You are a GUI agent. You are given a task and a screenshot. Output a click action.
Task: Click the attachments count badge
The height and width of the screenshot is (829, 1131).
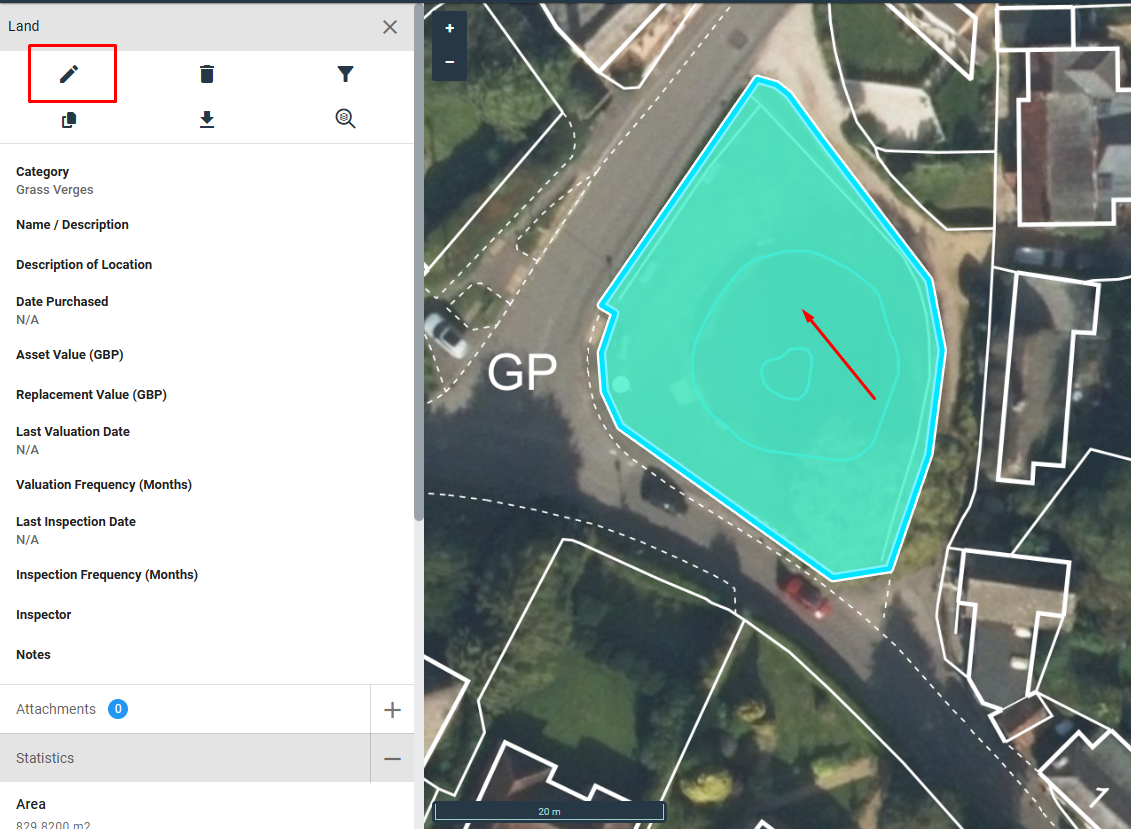(118, 709)
